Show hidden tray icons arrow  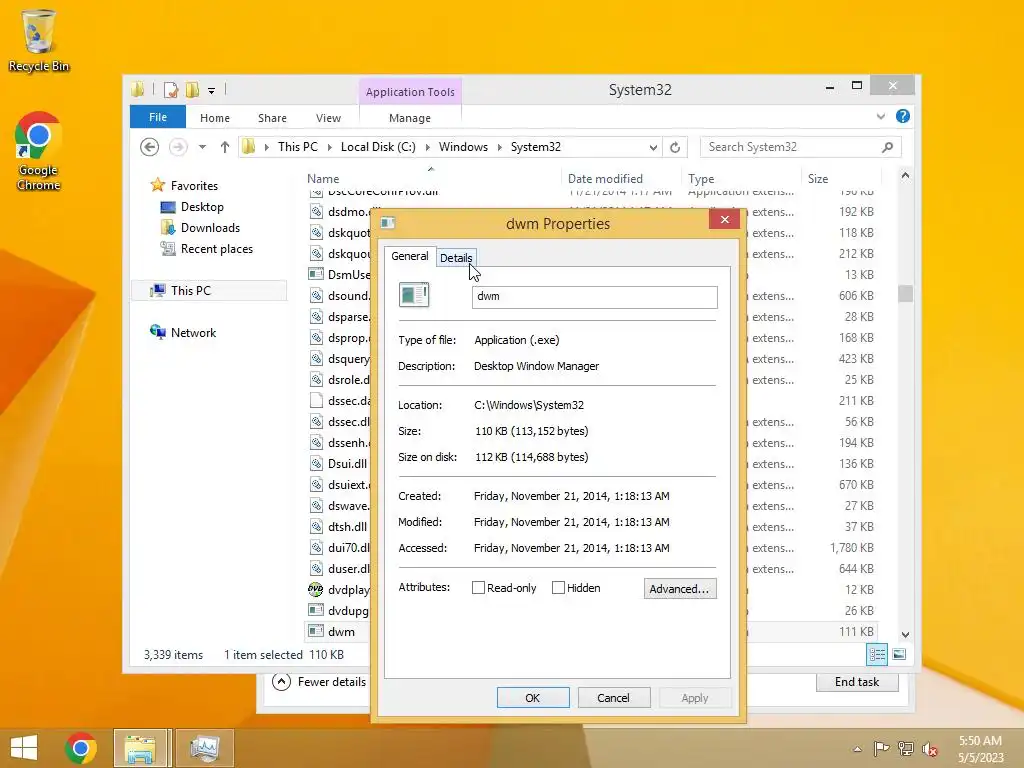pos(857,749)
